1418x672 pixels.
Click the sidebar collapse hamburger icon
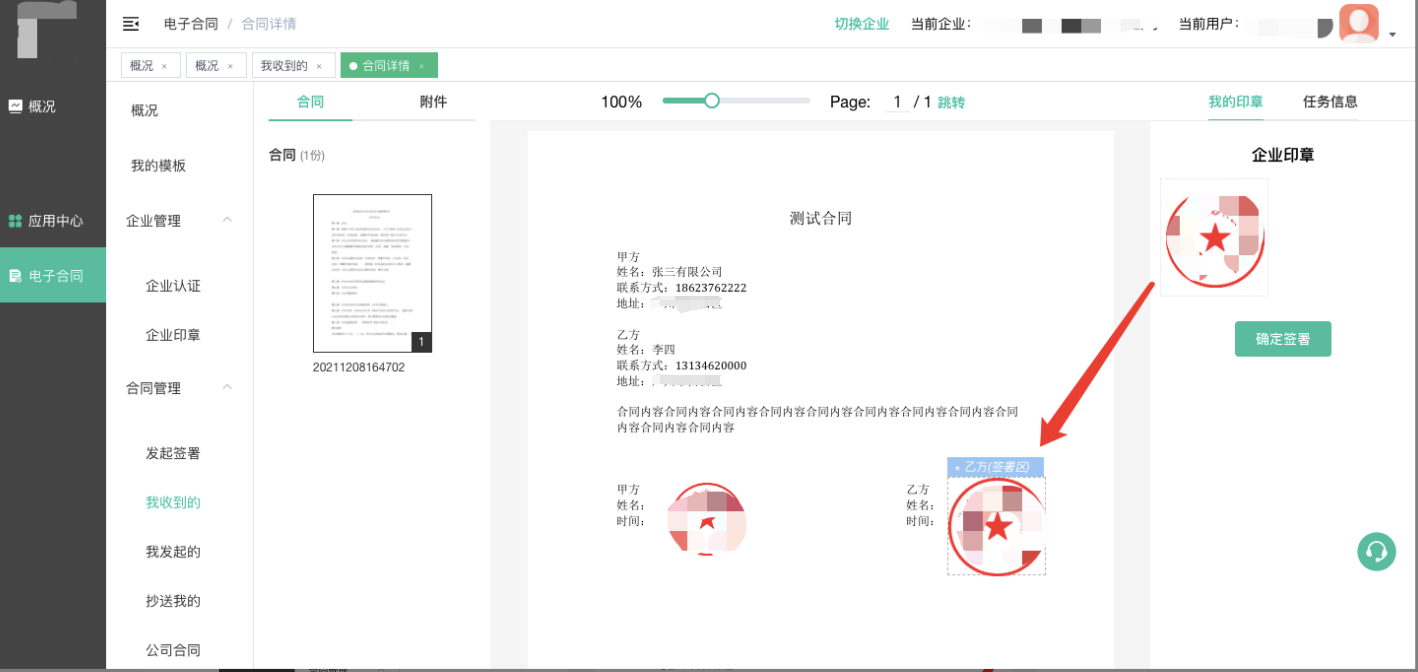pyautogui.click(x=130, y=24)
